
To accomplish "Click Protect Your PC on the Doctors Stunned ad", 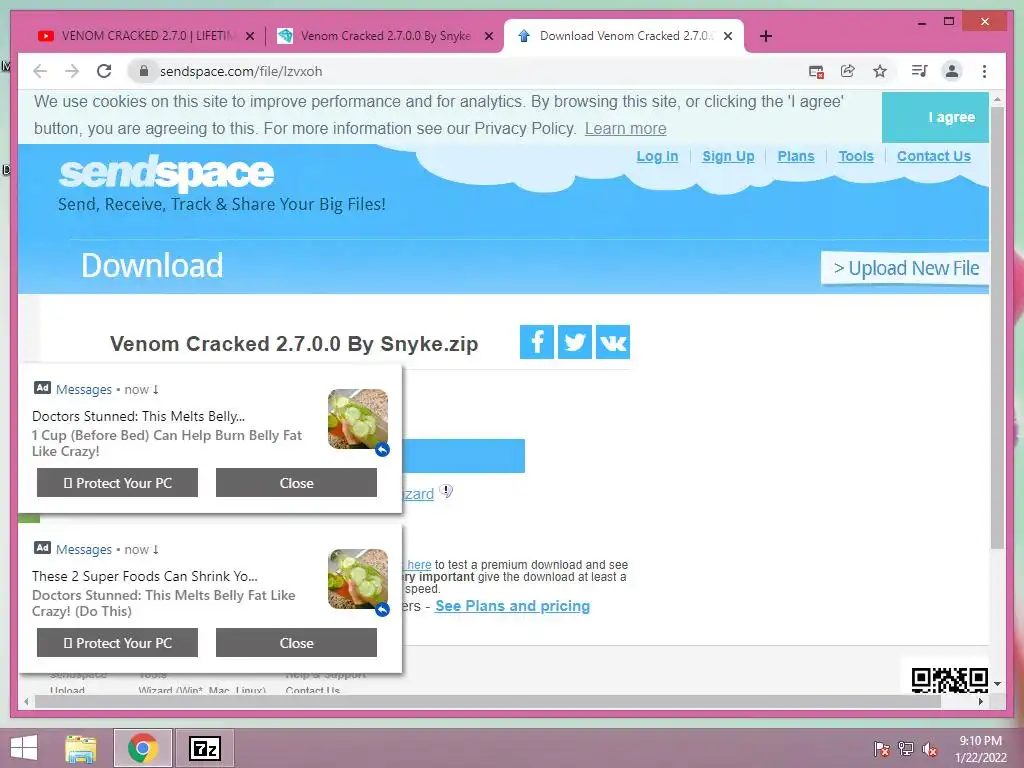I will [118, 483].
